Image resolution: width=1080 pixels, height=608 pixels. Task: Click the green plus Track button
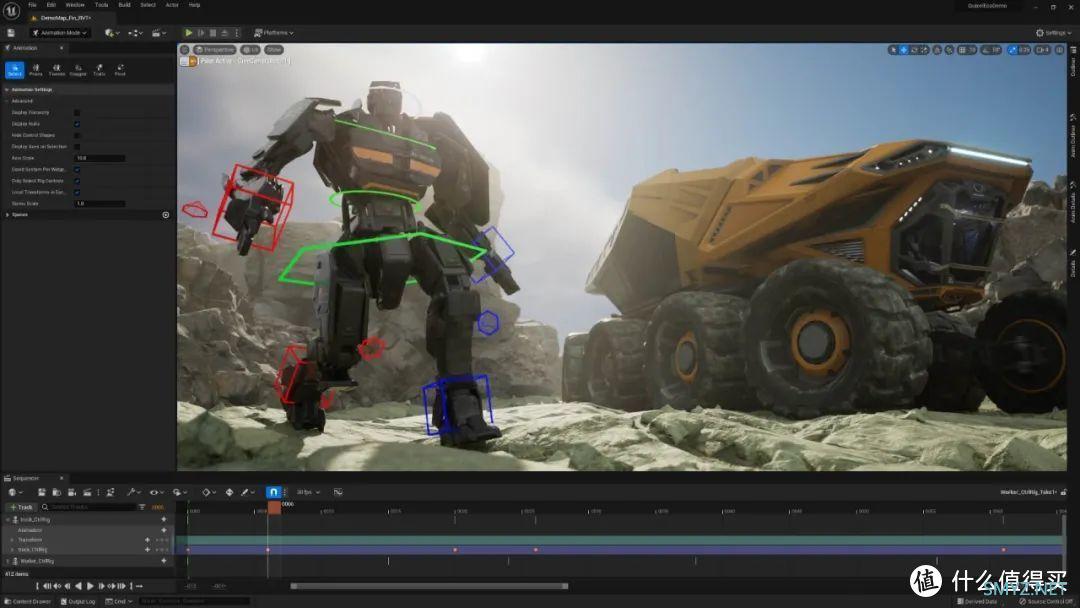click(21, 507)
